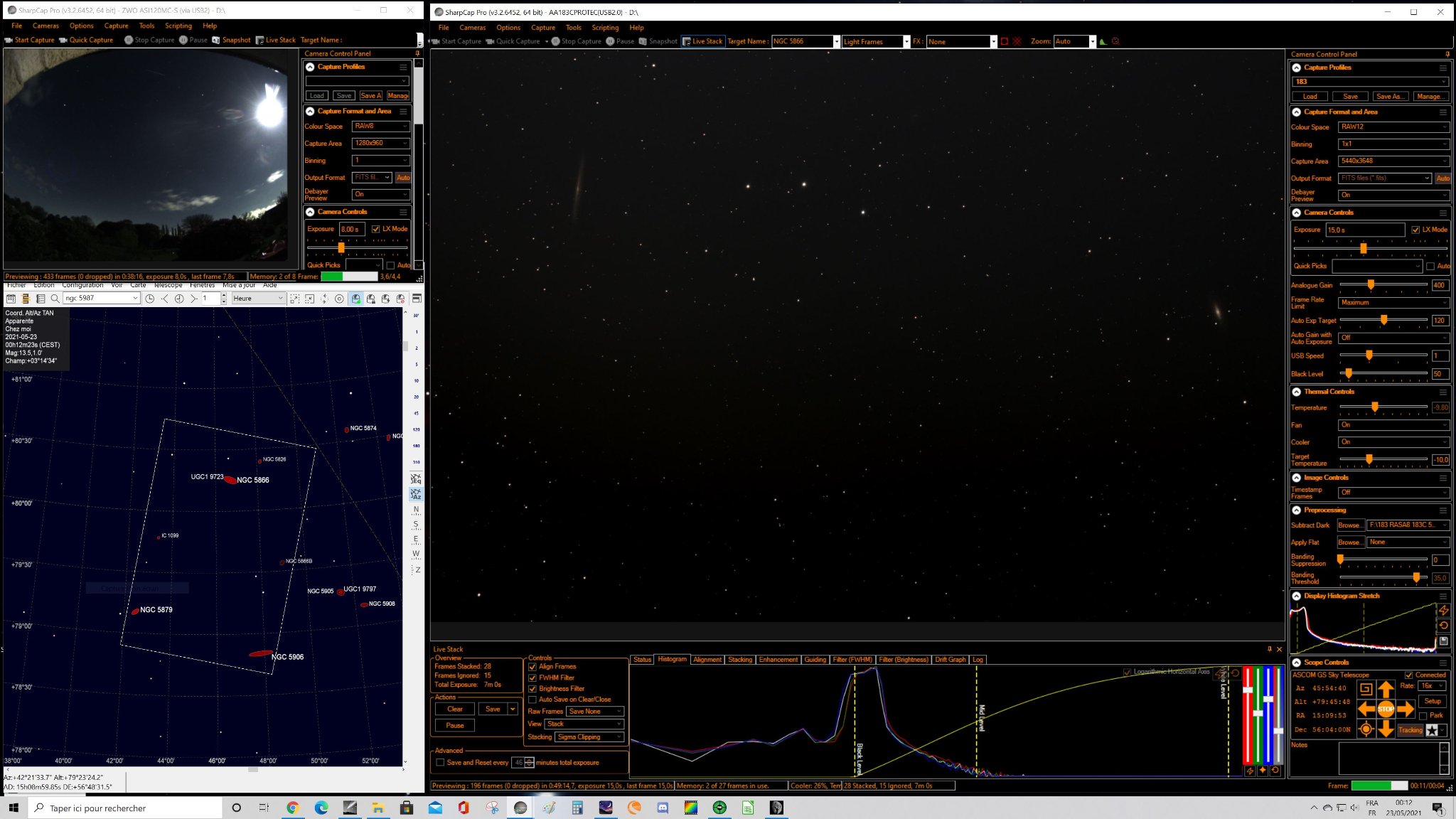The image size is (1456, 819).
Task: Toggle the Align Frames checkbox
Action: (x=532, y=667)
